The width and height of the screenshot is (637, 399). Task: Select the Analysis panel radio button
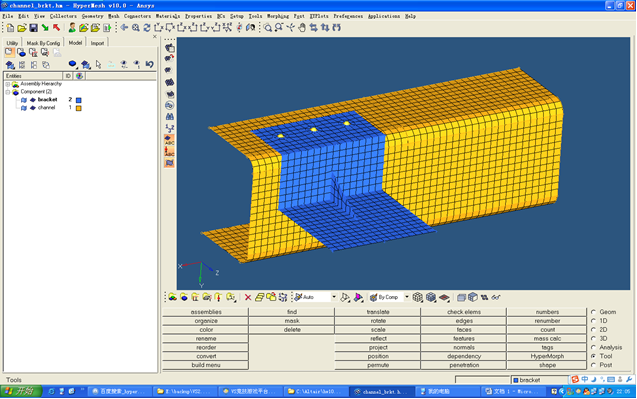point(594,347)
